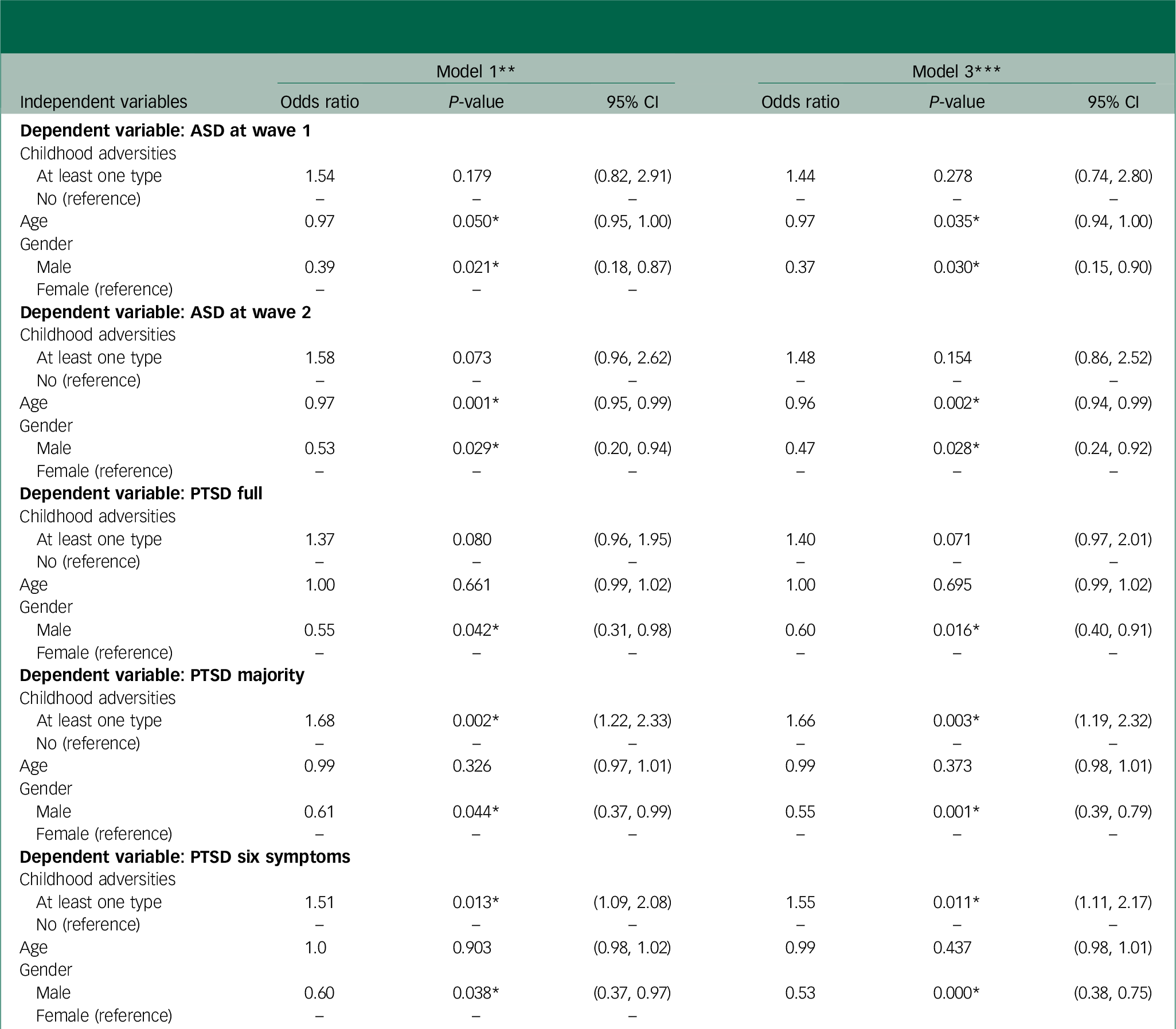The image size is (1176, 1029).
Task: Click the PTSD six symptoms heading
Action: [184, 856]
